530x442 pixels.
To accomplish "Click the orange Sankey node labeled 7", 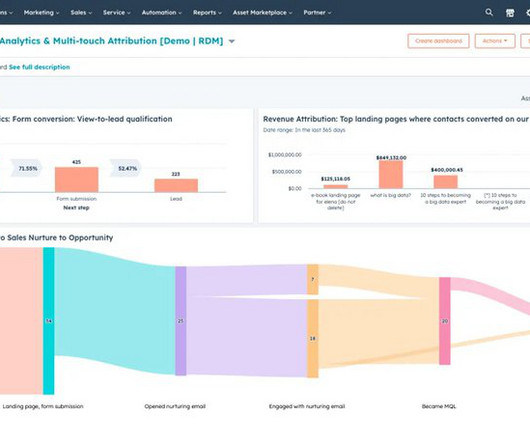I will pos(313,279).
